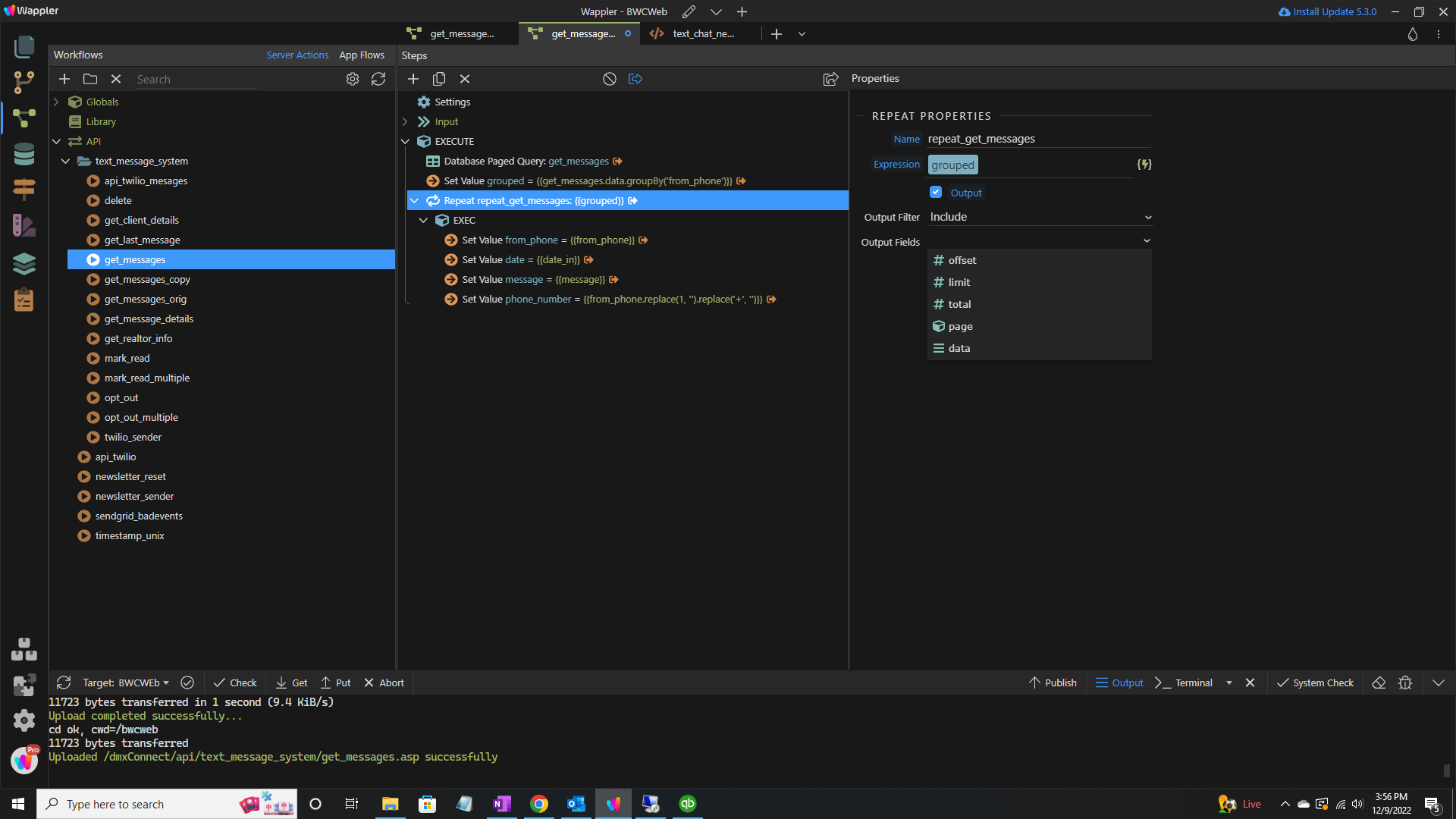
Task: Click the Workflows Search field
Action: (x=197, y=80)
